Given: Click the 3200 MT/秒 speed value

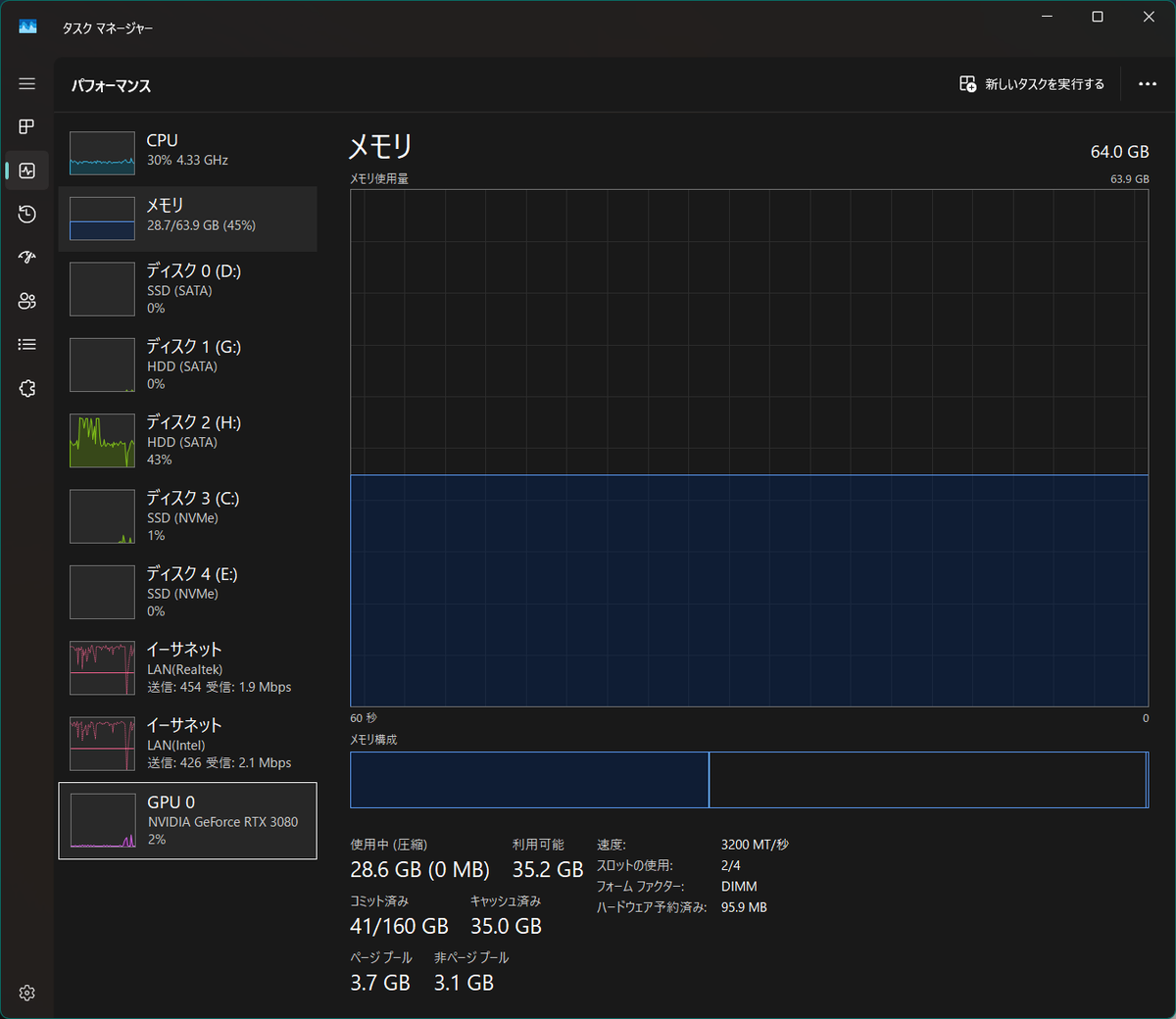Looking at the screenshot, I should point(755,845).
